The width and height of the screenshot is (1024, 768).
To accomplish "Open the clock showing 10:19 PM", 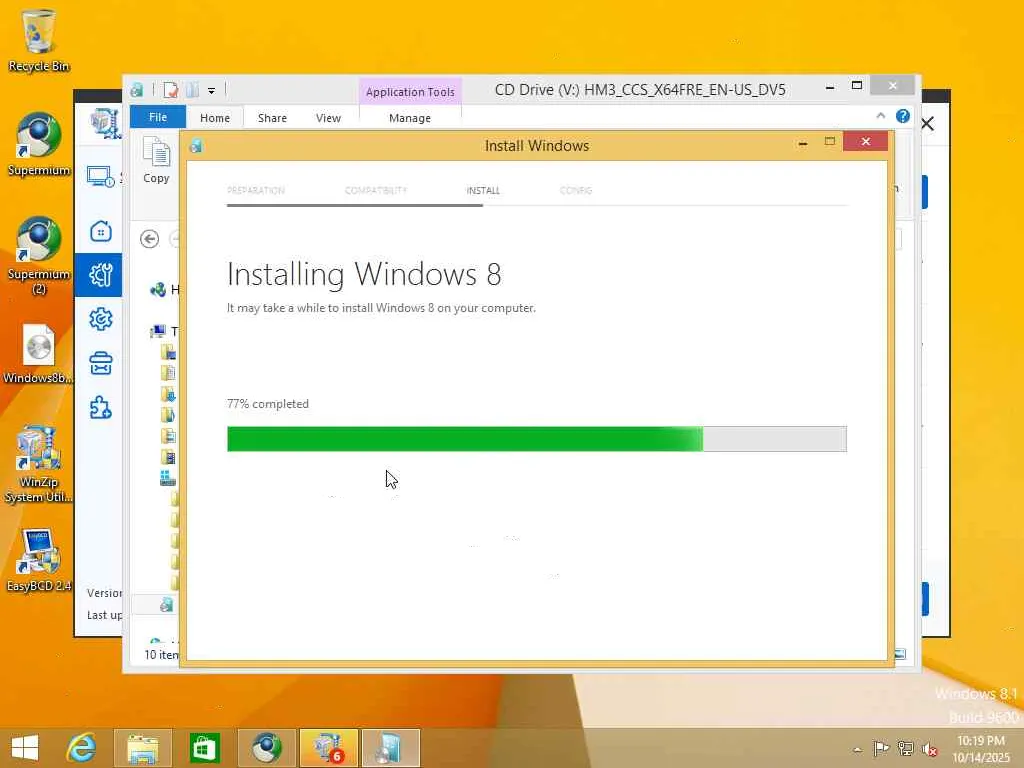I will [x=981, y=749].
